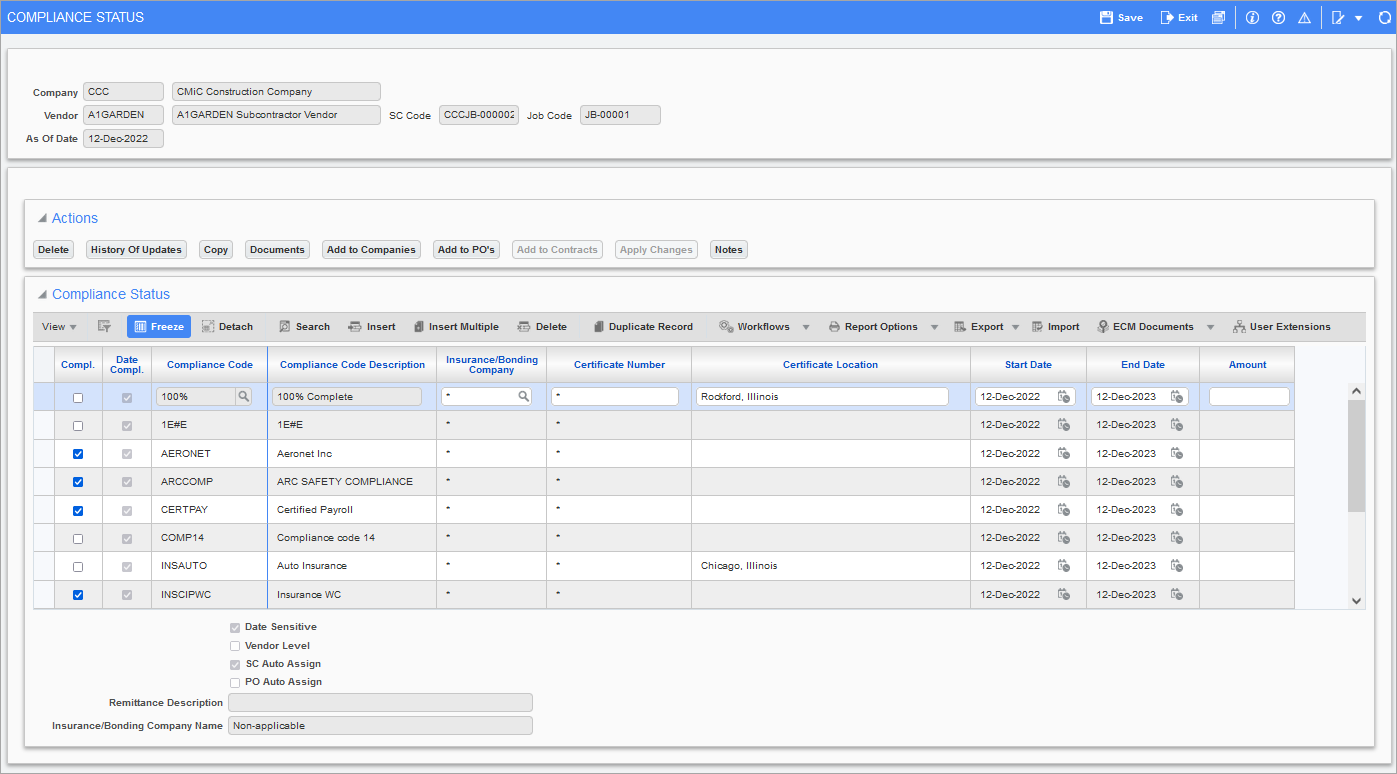Click Search in the table toolbar
The height and width of the screenshot is (774, 1397).
coord(304,326)
